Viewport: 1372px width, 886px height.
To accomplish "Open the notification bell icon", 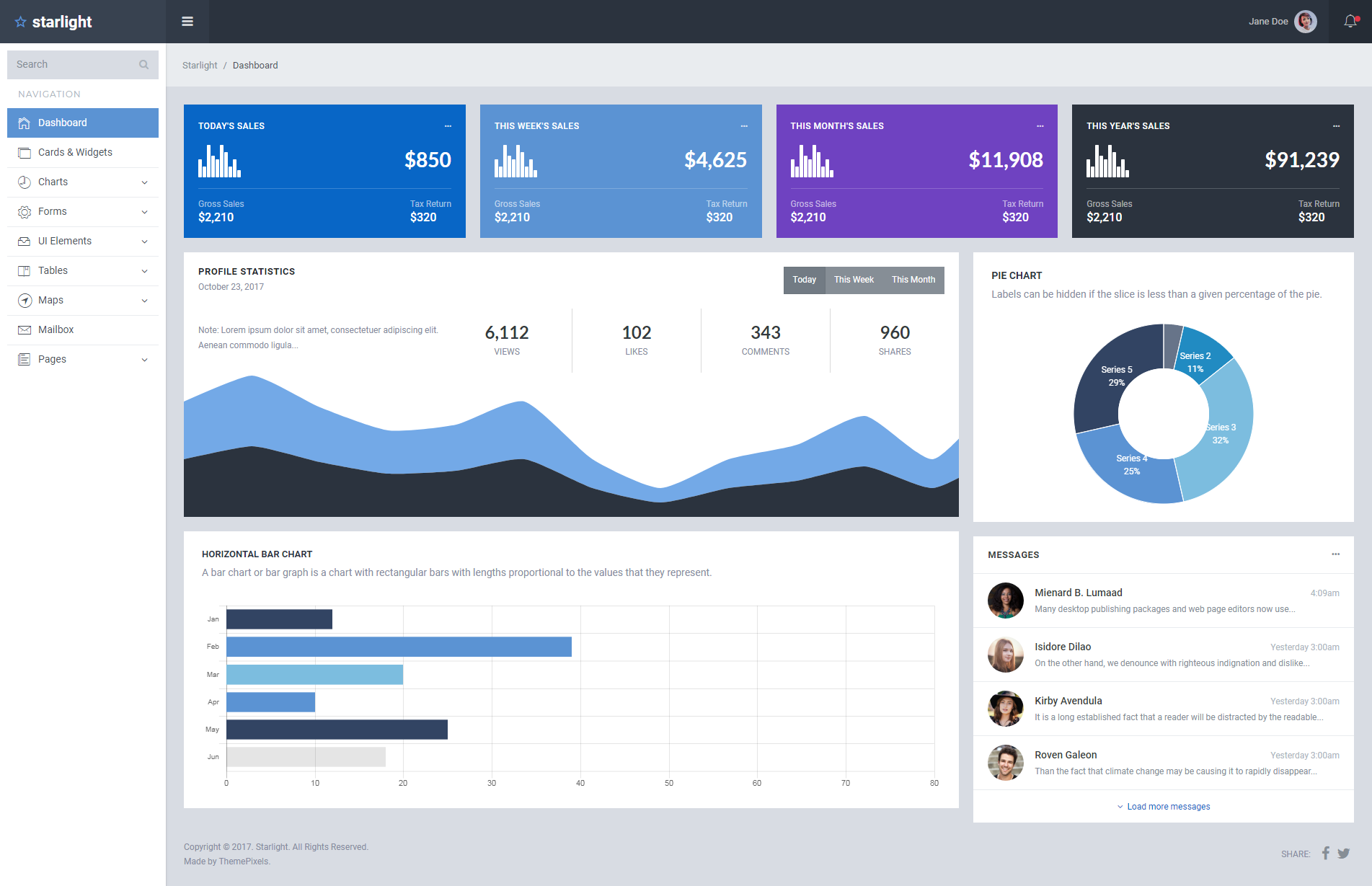I will point(1350,22).
